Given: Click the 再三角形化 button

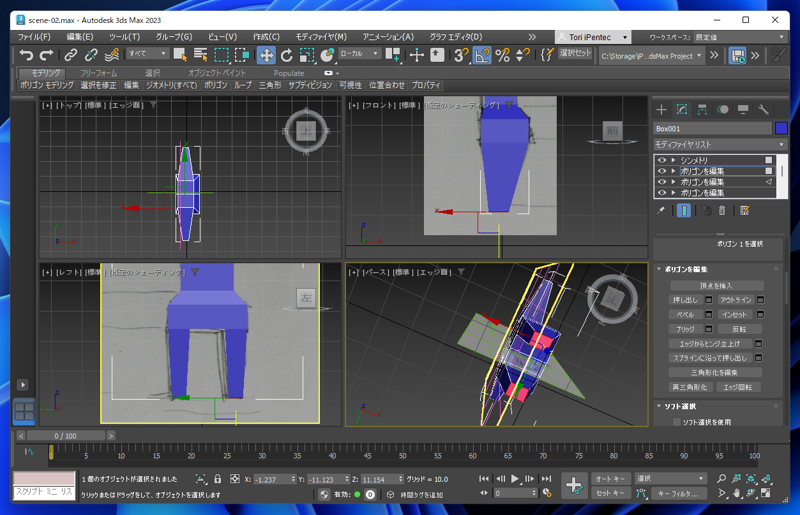Looking at the screenshot, I should (689, 387).
